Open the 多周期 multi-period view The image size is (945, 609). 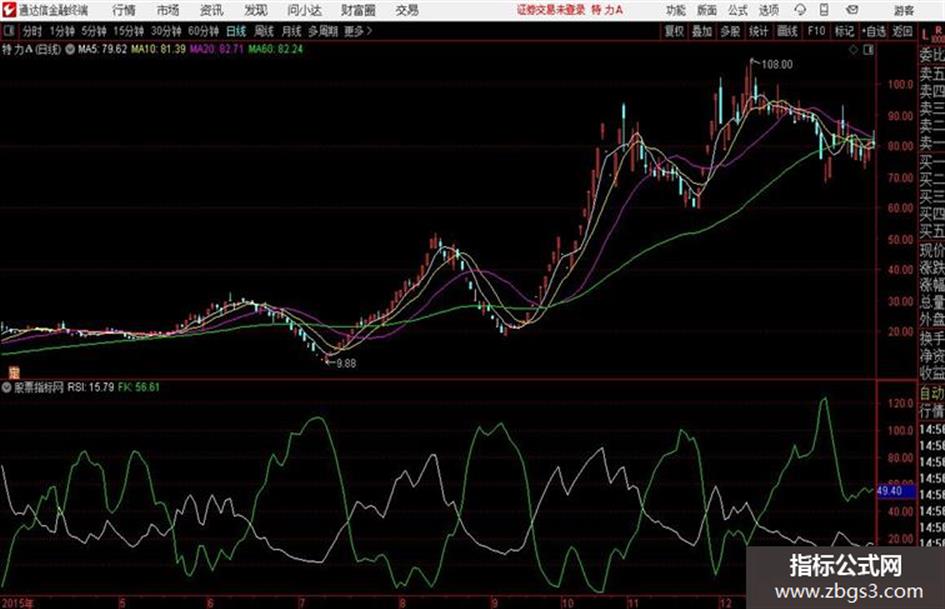[x=323, y=31]
